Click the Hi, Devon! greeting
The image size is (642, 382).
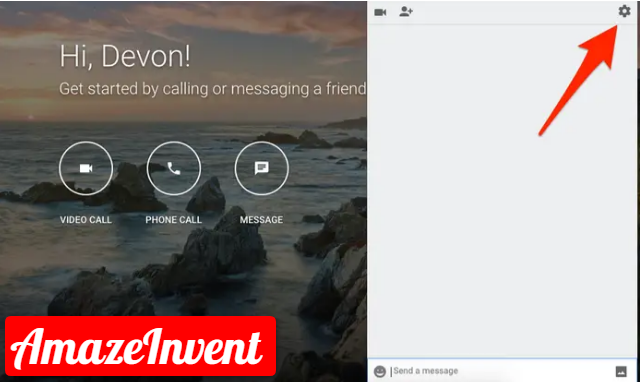(125, 57)
